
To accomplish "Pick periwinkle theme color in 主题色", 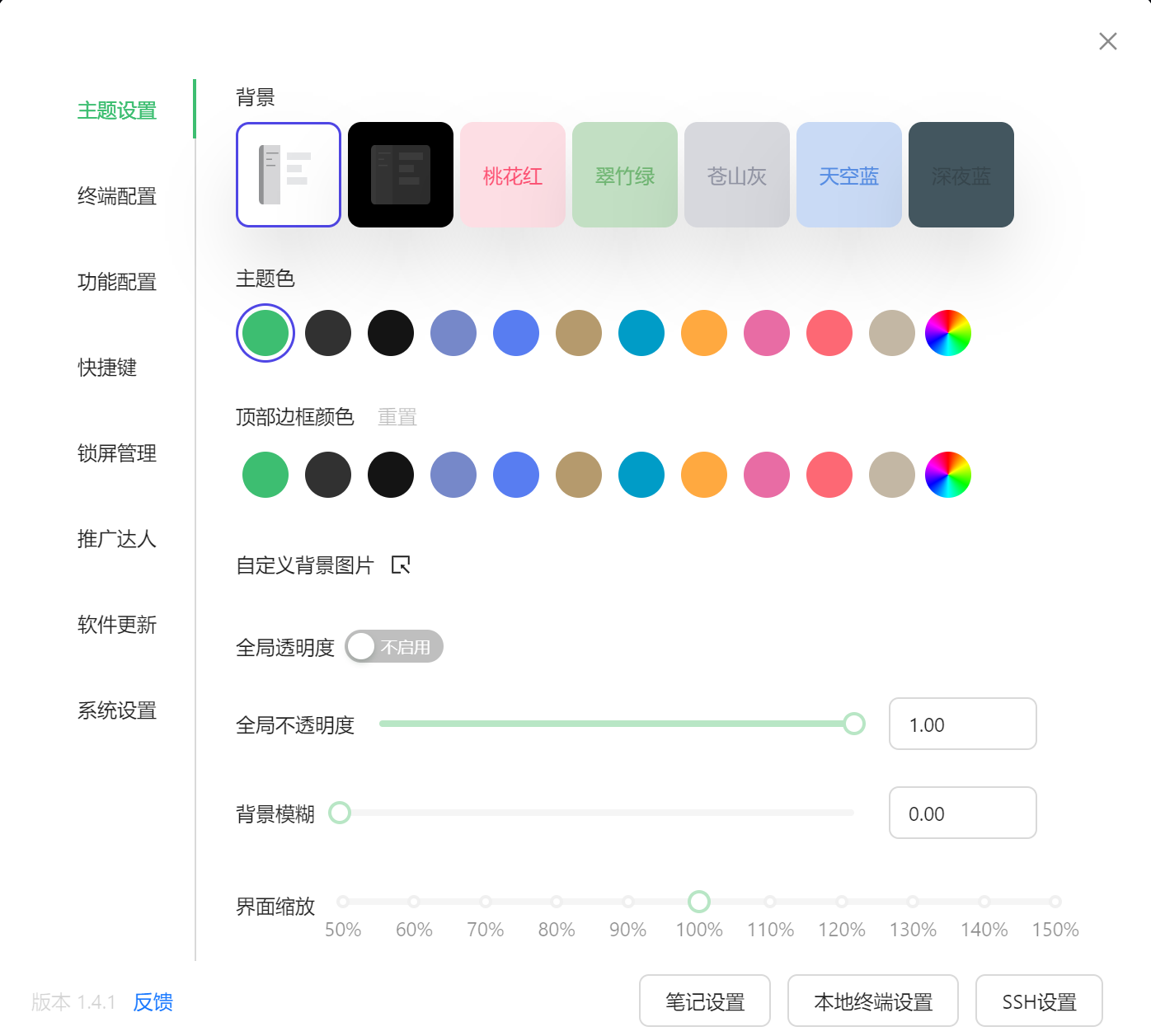I will (x=453, y=333).
